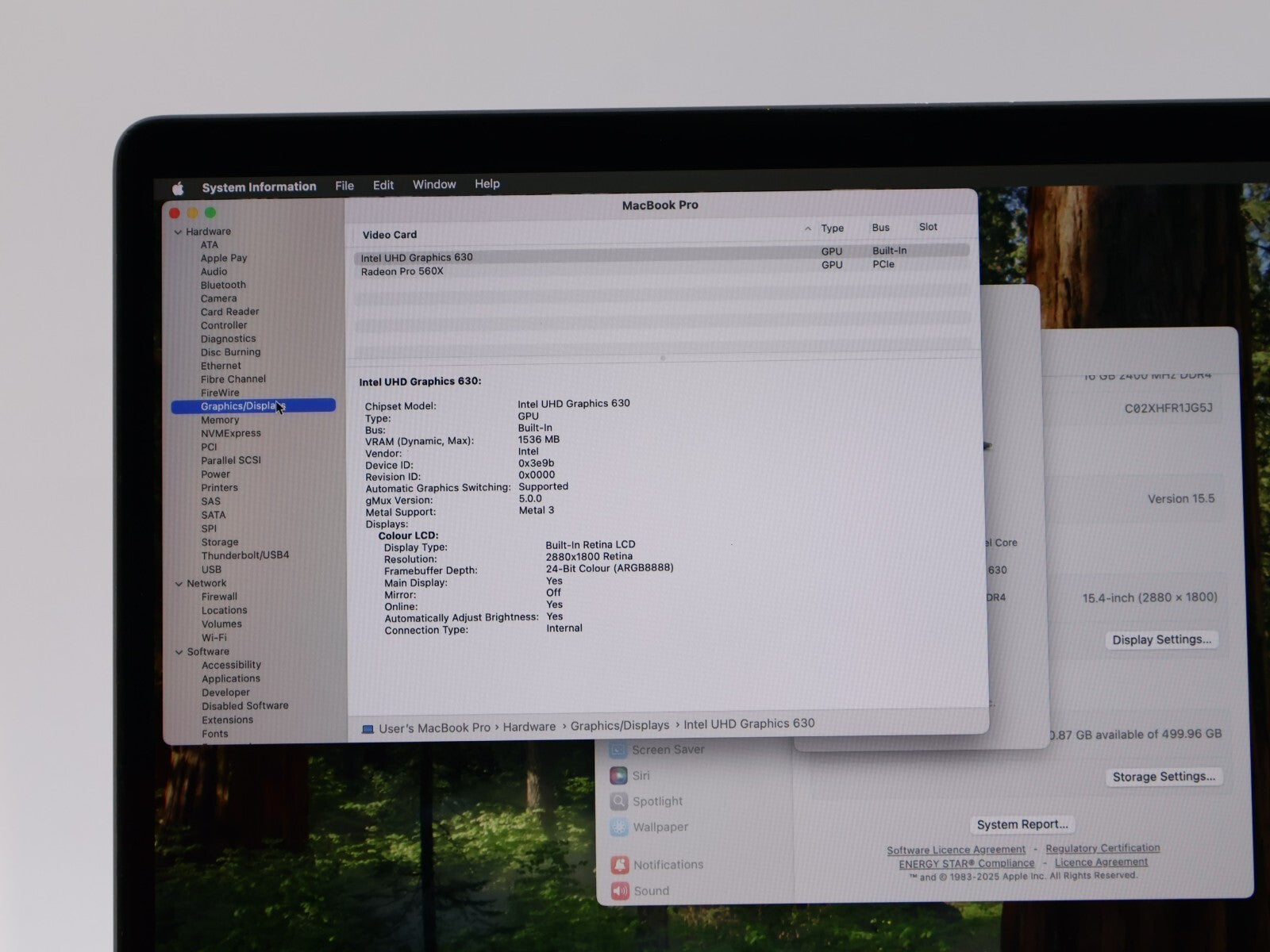Screen dimensions: 1270x952
Task: Click the Type column header
Action: (832, 228)
